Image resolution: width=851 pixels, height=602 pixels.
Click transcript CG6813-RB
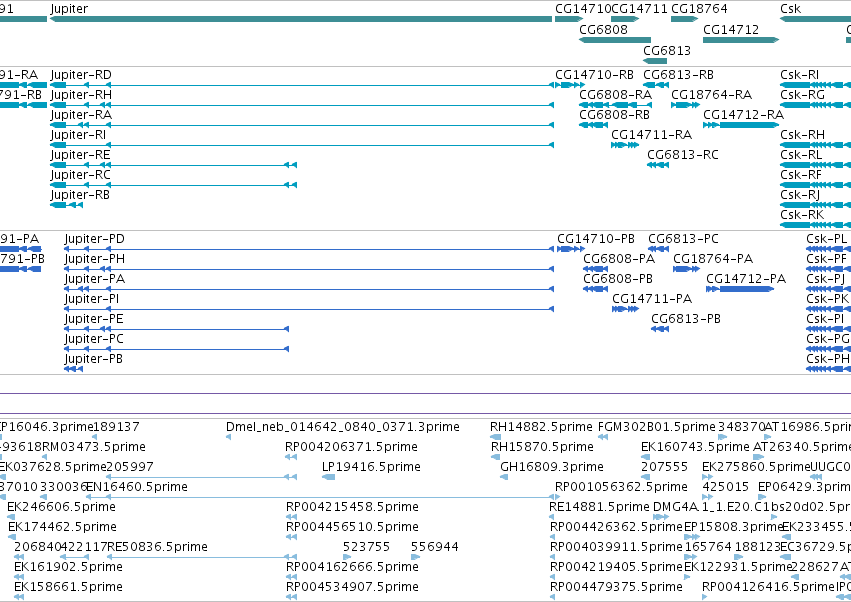click(x=656, y=85)
